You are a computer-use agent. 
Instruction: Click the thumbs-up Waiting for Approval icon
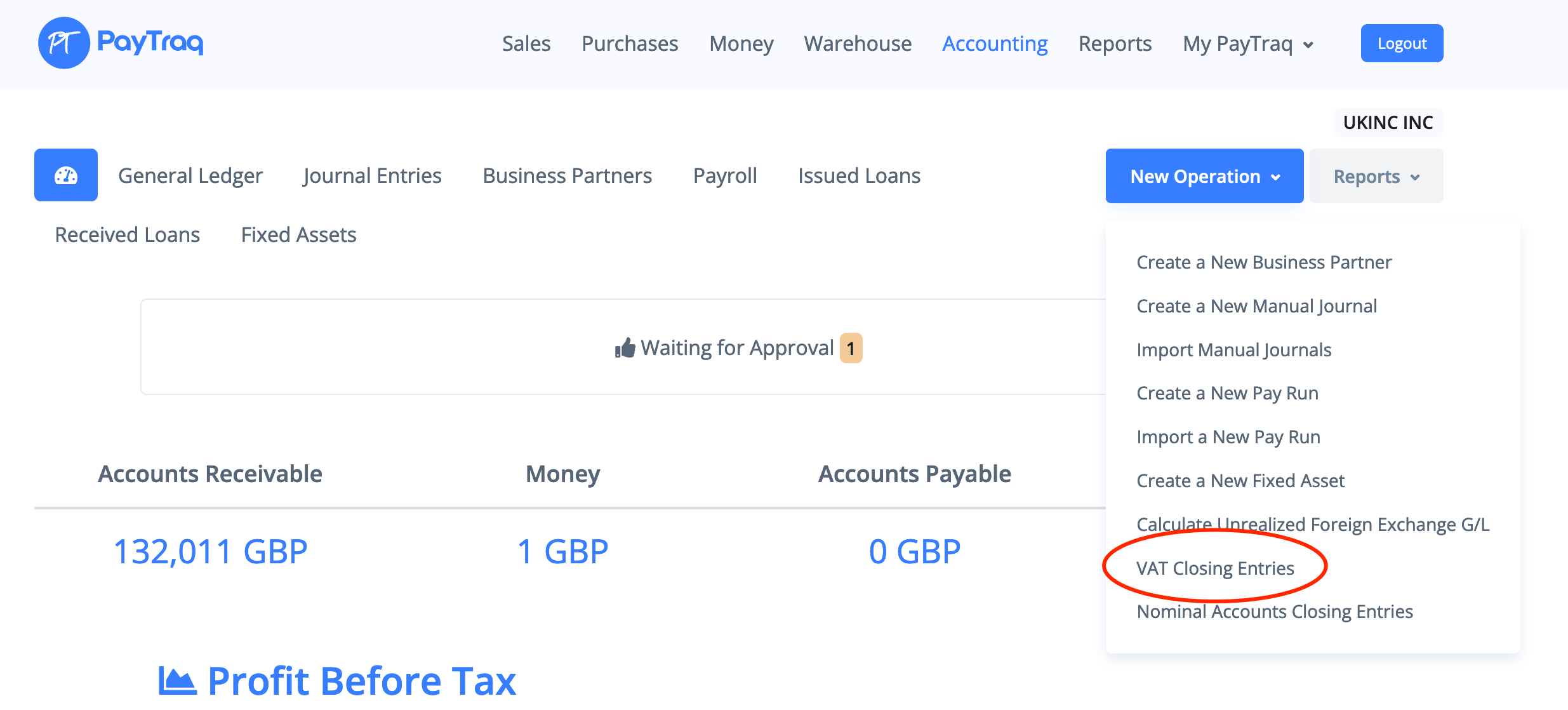tap(625, 348)
